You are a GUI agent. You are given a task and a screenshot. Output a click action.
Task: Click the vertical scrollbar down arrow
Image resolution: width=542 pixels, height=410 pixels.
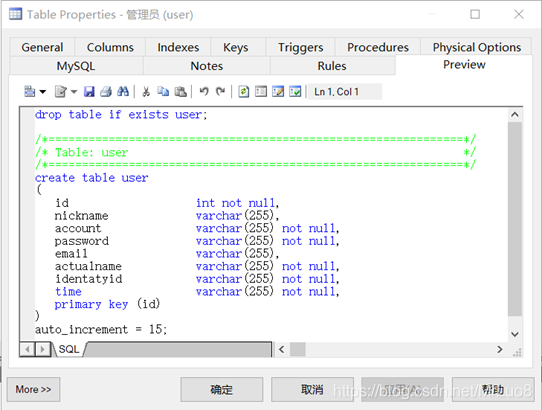pyautogui.click(x=515, y=334)
